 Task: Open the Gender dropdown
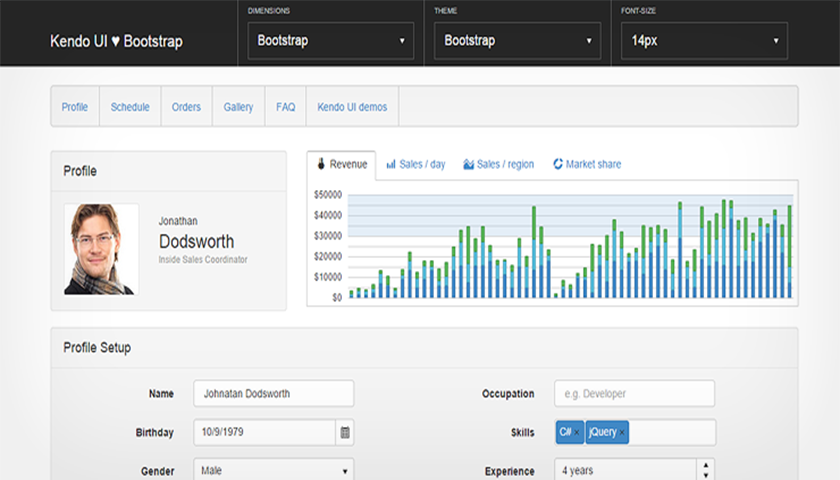(274, 470)
